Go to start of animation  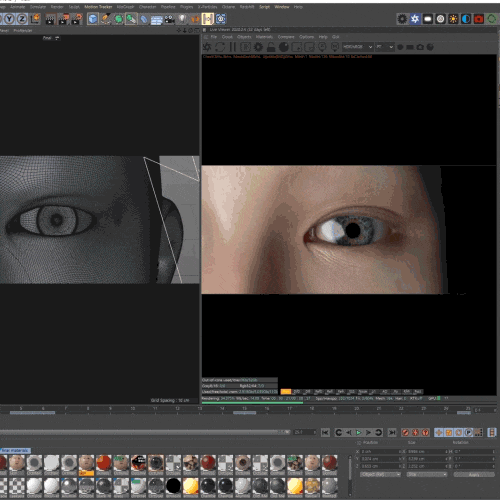pos(325,432)
